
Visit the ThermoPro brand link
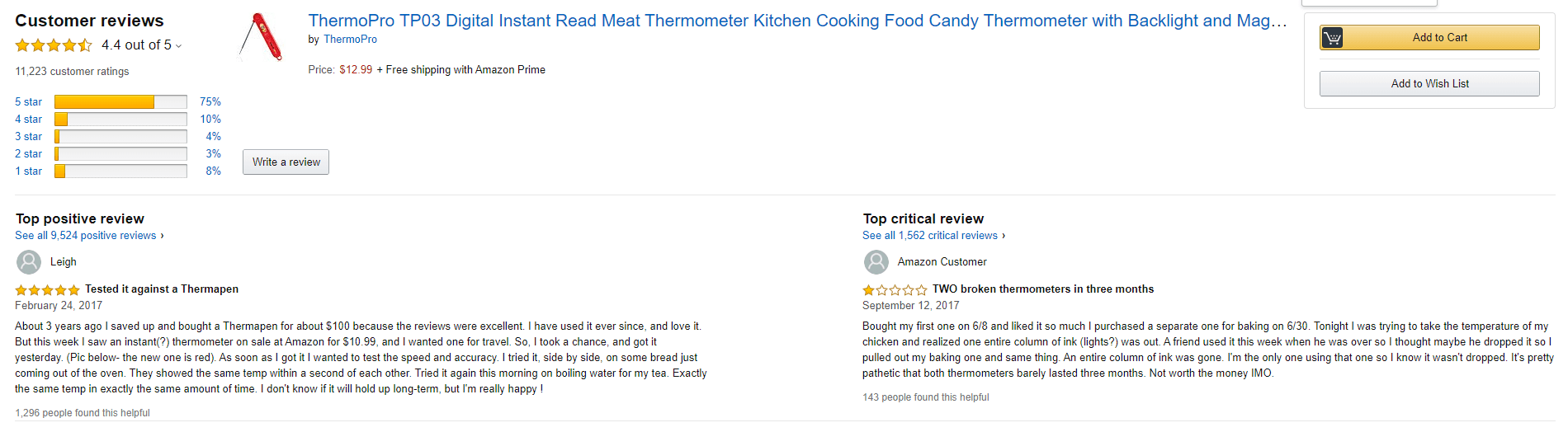[x=350, y=40]
